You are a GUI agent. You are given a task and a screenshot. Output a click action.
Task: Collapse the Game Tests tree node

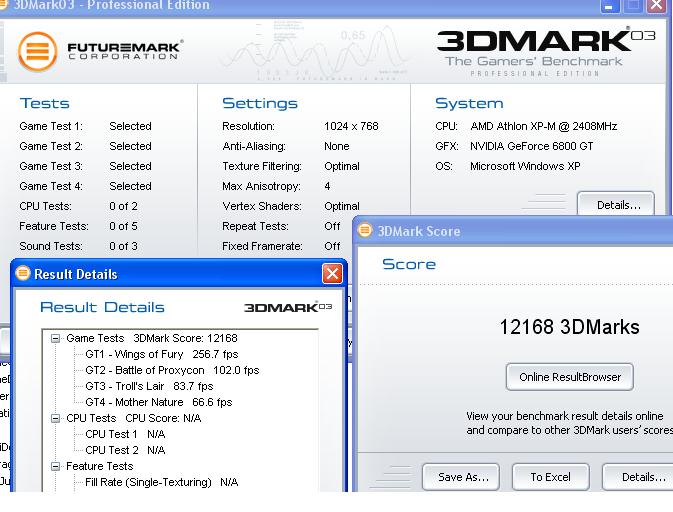pos(55,338)
